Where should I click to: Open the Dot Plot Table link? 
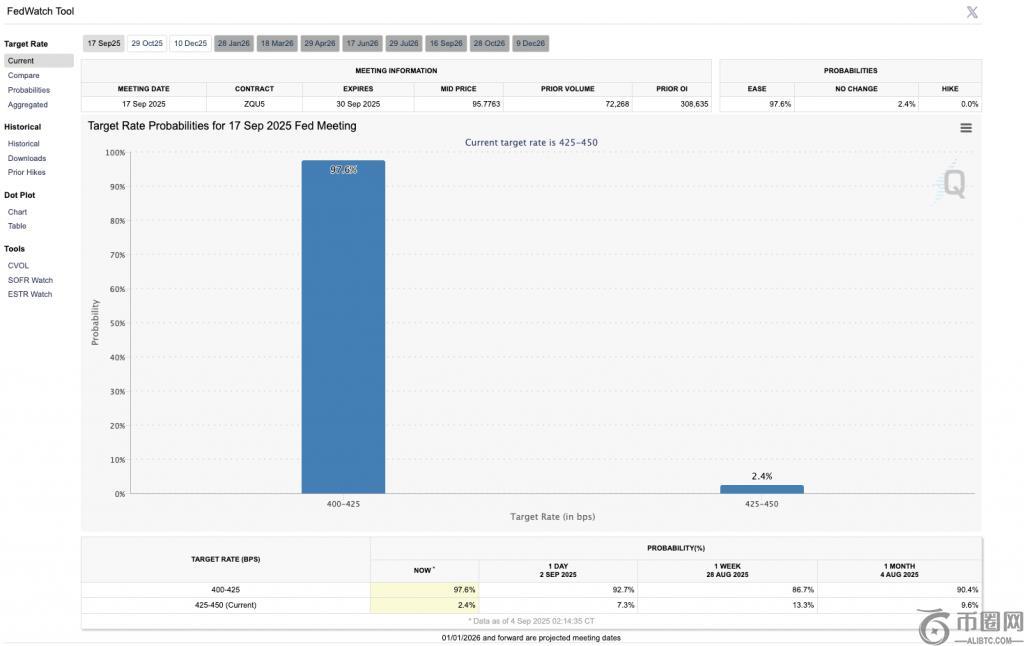click(x=18, y=226)
